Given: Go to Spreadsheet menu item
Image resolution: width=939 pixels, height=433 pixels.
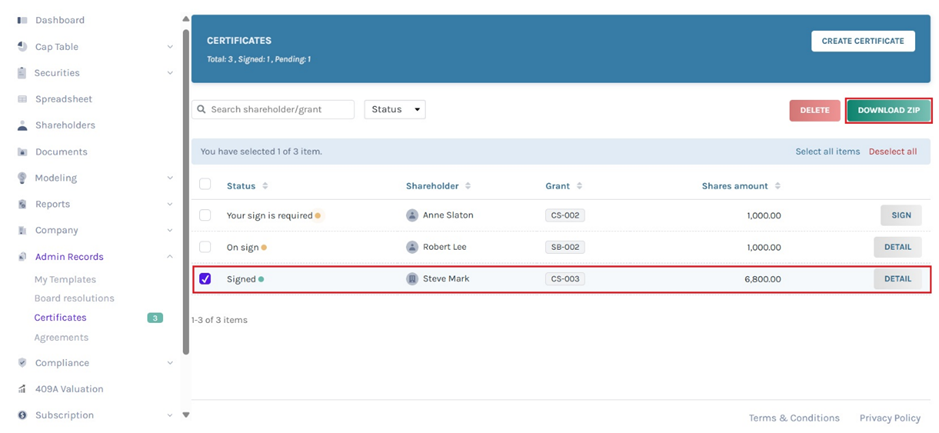Looking at the screenshot, I should (x=63, y=99).
